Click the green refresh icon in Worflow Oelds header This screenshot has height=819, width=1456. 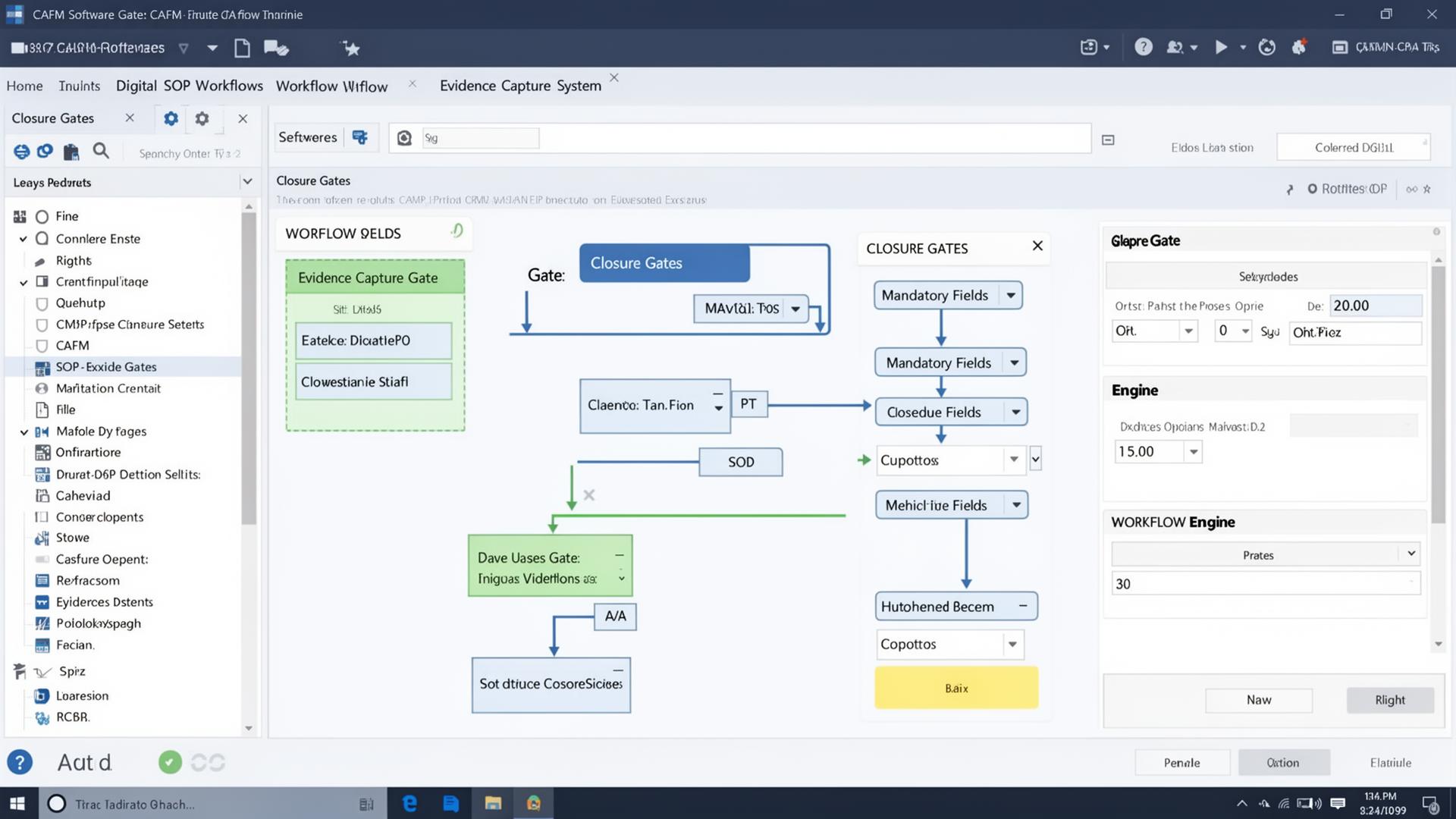457,231
